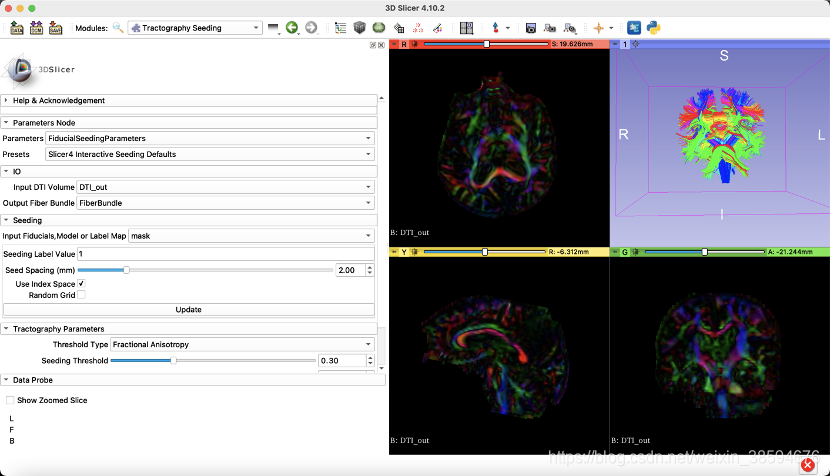Screen dimensions: 830x476
Task: Click the red error indicator button
Action: [807, 465]
